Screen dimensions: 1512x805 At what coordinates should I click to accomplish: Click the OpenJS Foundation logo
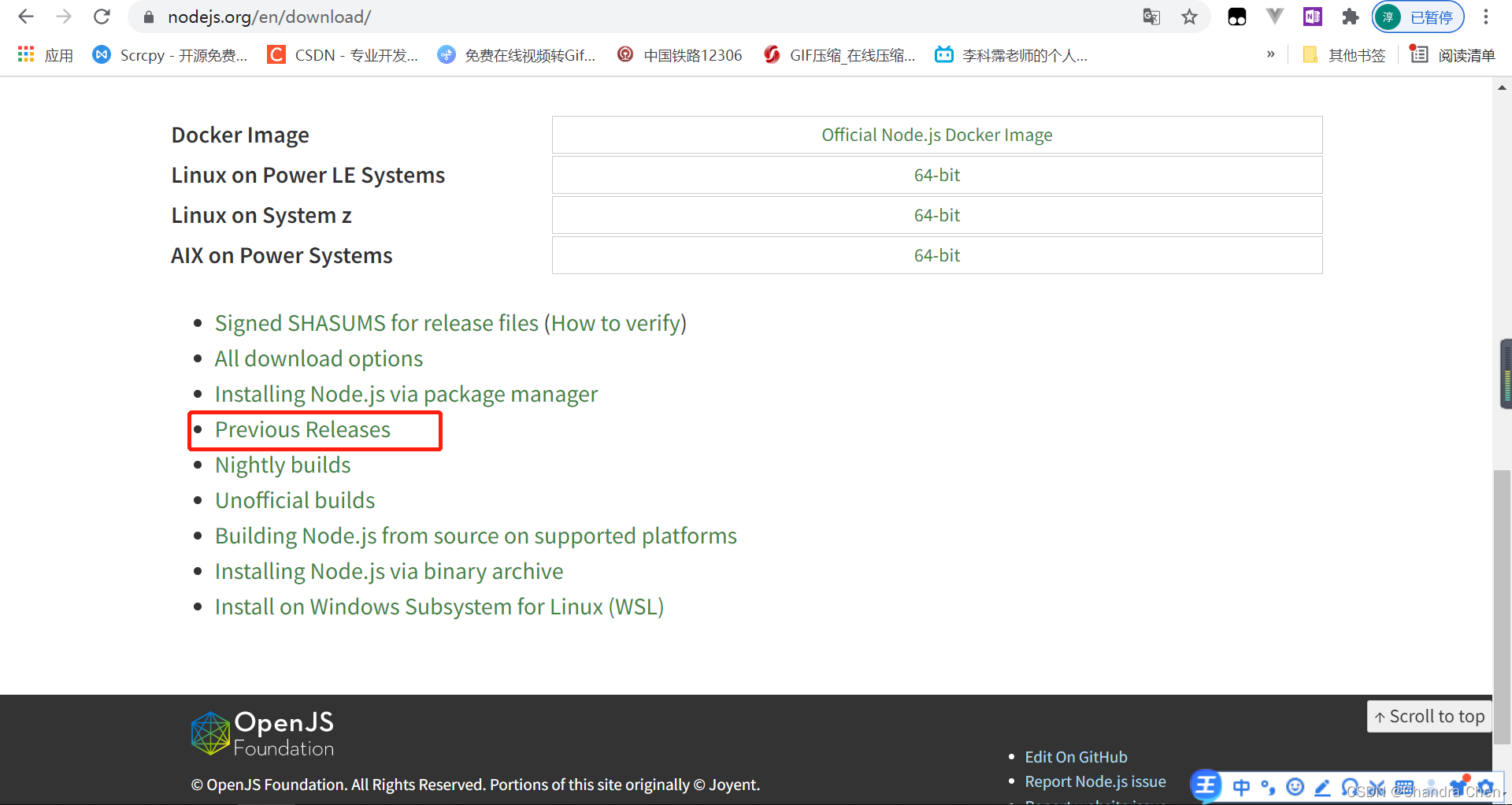[262, 733]
